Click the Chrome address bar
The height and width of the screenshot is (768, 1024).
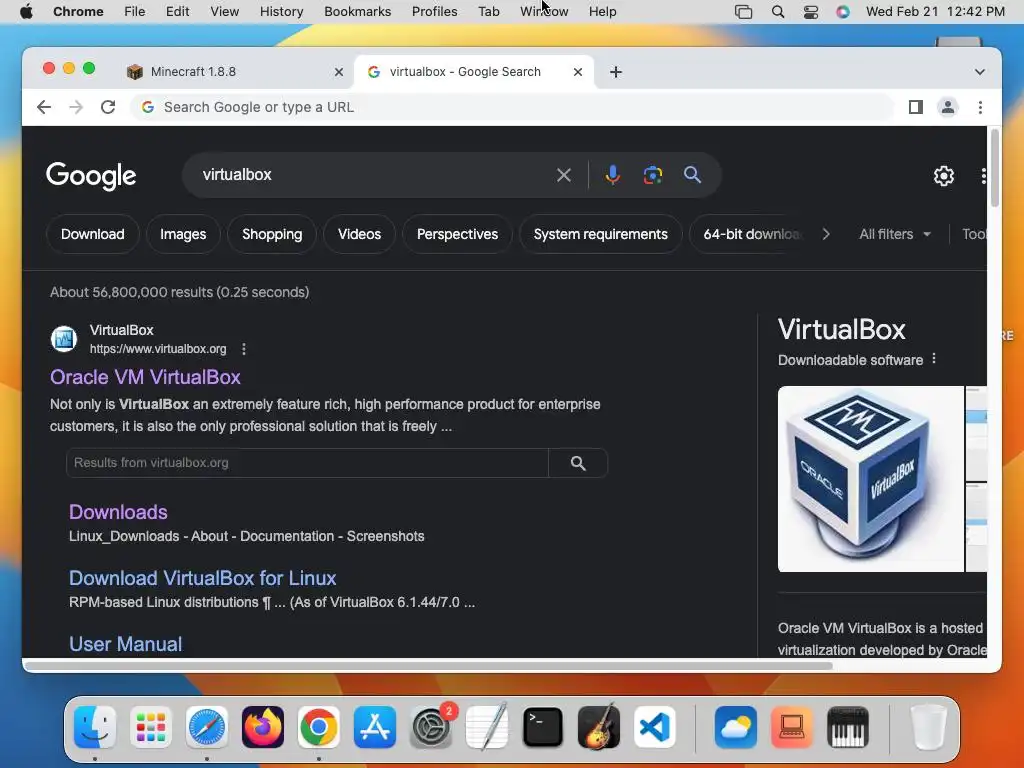pos(513,107)
